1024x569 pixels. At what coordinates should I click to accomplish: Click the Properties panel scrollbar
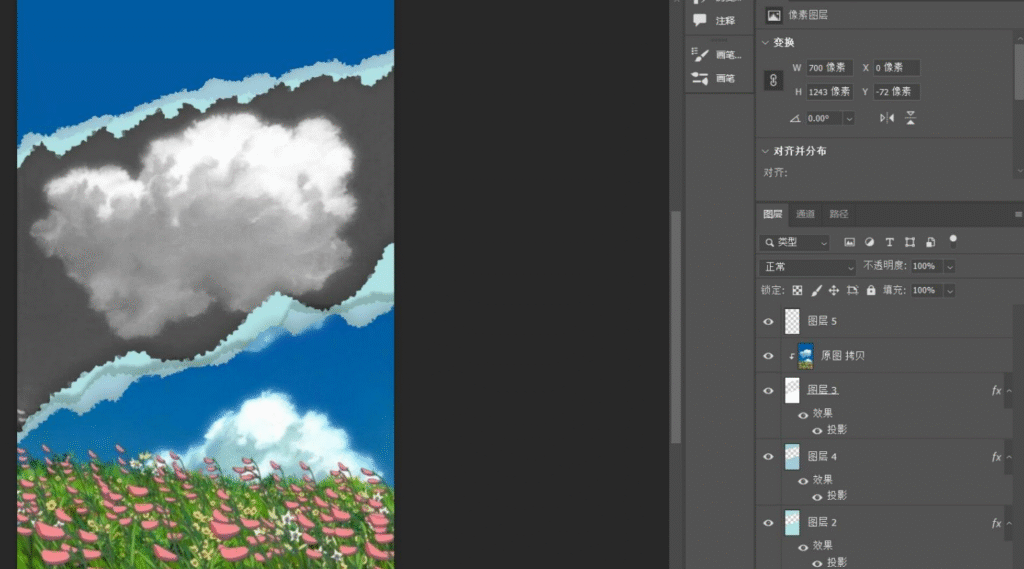click(1019, 73)
